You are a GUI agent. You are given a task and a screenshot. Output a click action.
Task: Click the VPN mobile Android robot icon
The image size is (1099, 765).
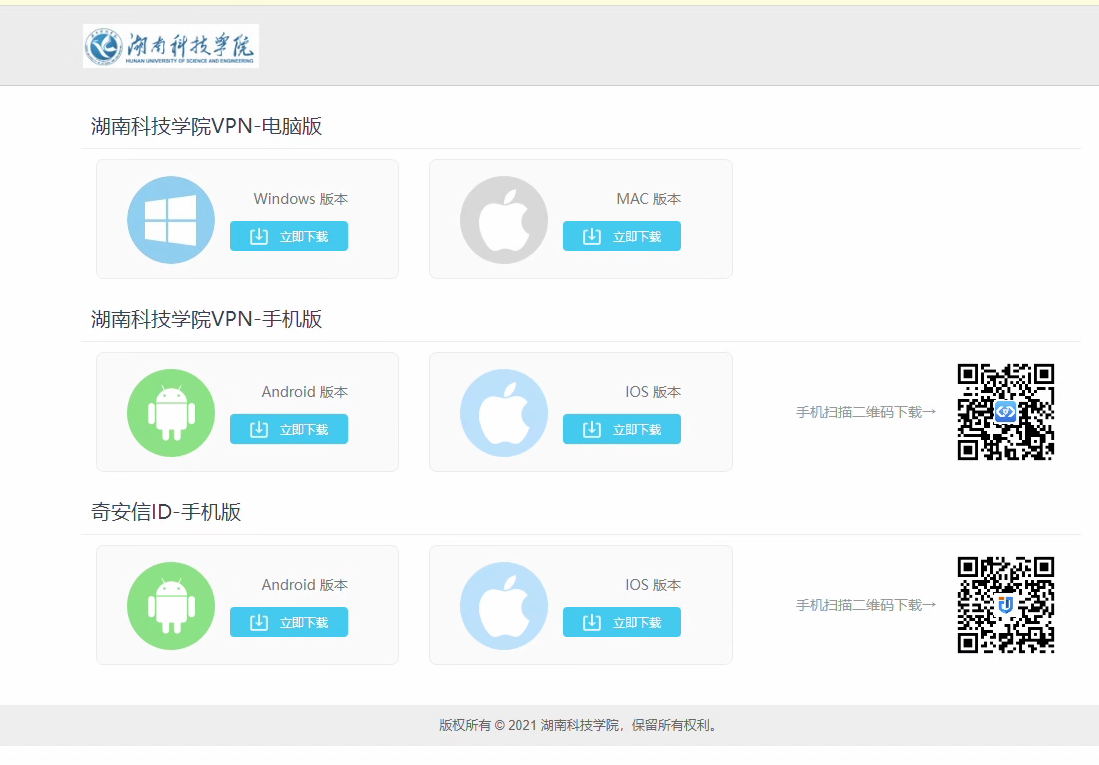pyautogui.click(x=171, y=413)
